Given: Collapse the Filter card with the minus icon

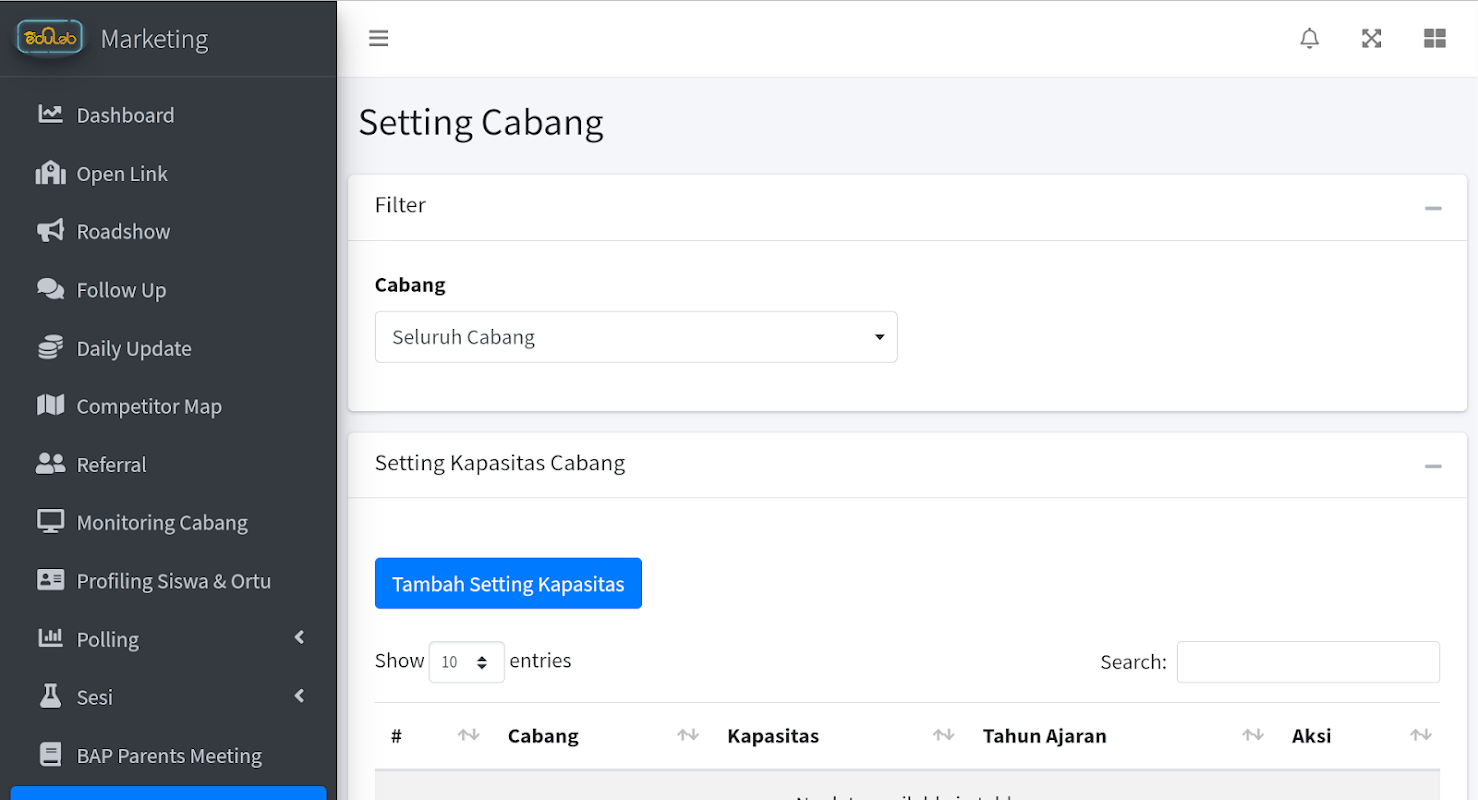Looking at the screenshot, I should [1433, 208].
